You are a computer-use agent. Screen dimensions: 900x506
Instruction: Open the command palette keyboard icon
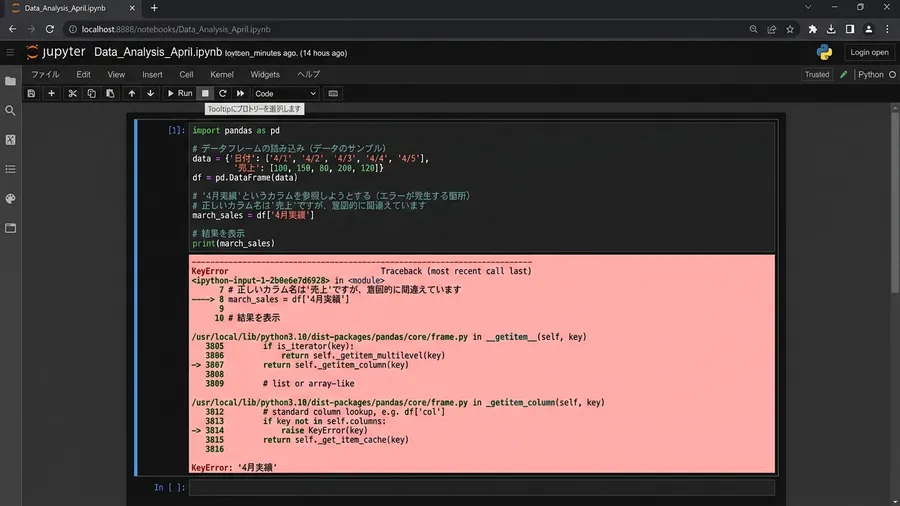point(333,94)
